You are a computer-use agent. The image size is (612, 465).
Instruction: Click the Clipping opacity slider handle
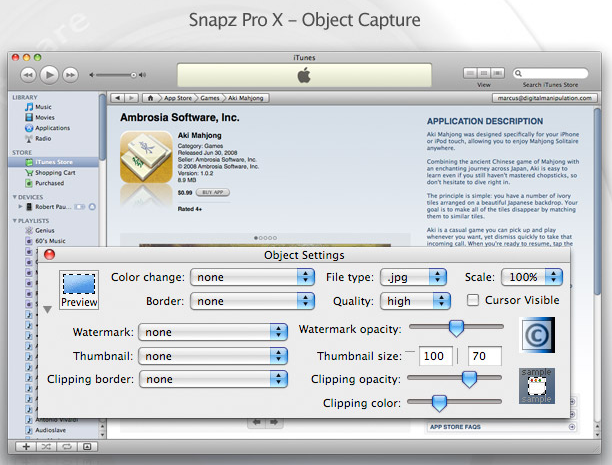point(469,379)
